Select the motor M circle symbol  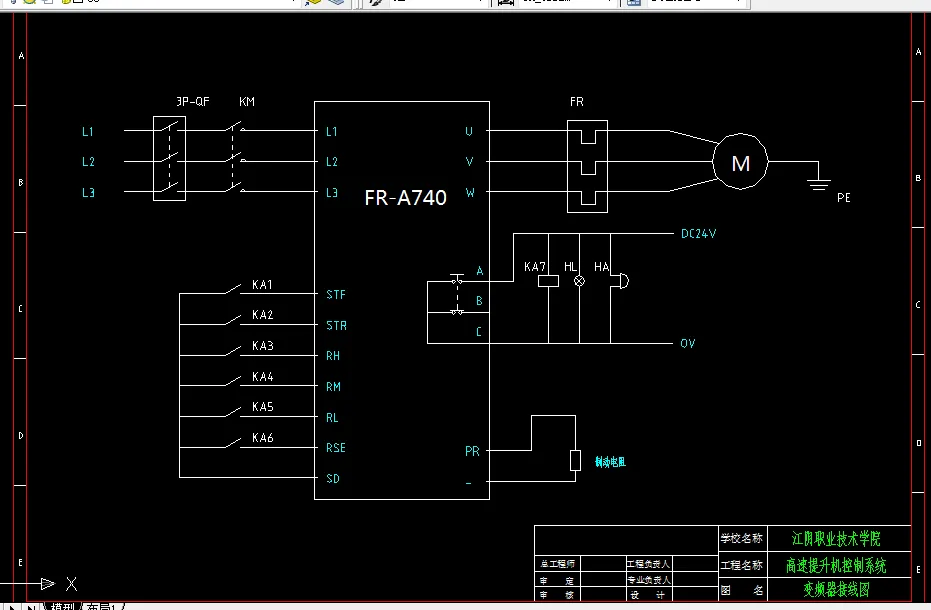(740, 162)
